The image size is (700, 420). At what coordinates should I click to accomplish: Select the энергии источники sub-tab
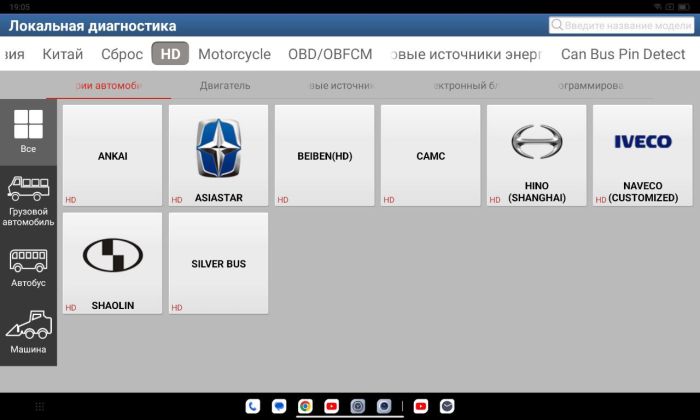[x=342, y=85]
